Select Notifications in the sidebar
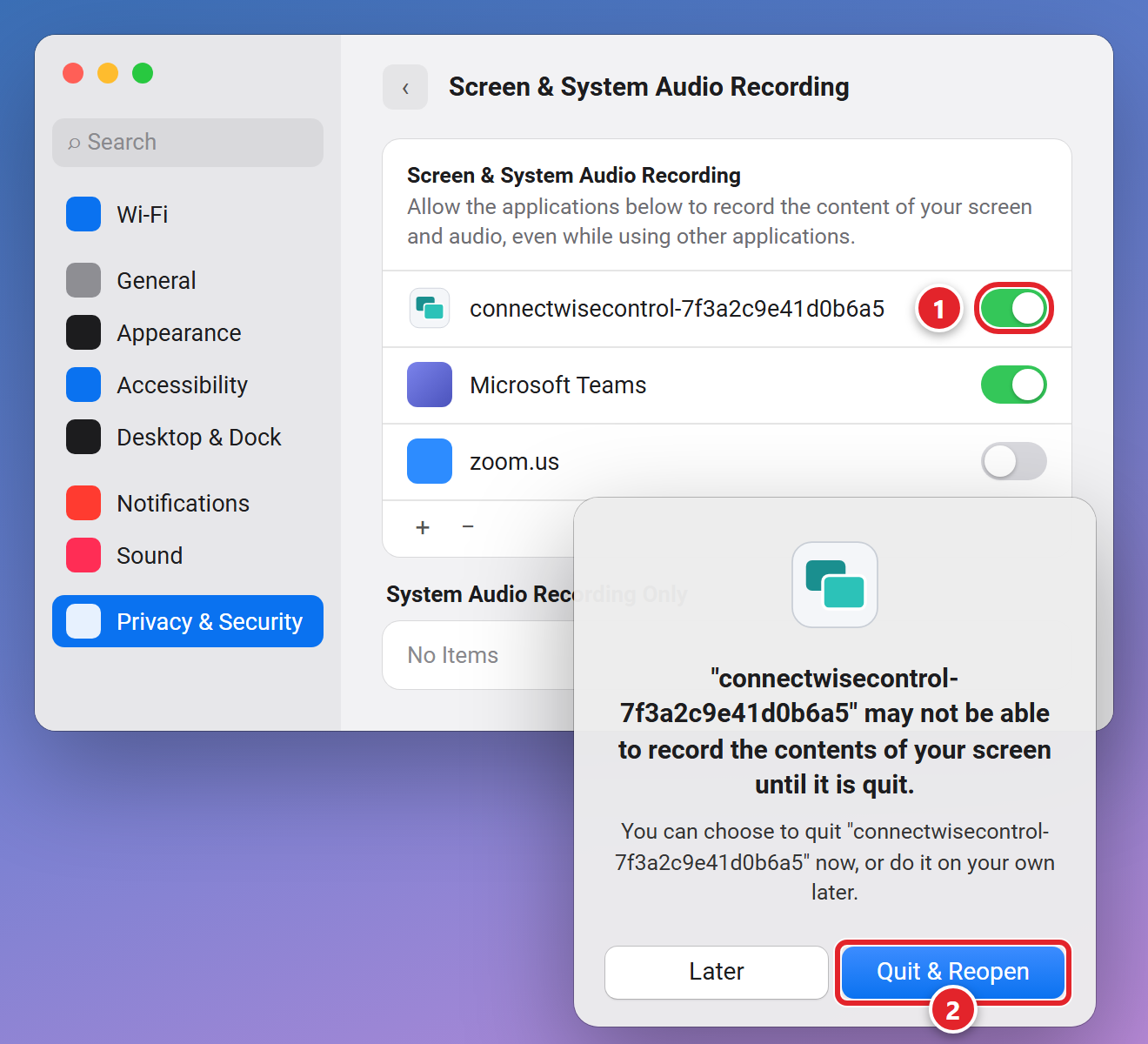 [x=188, y=503]
